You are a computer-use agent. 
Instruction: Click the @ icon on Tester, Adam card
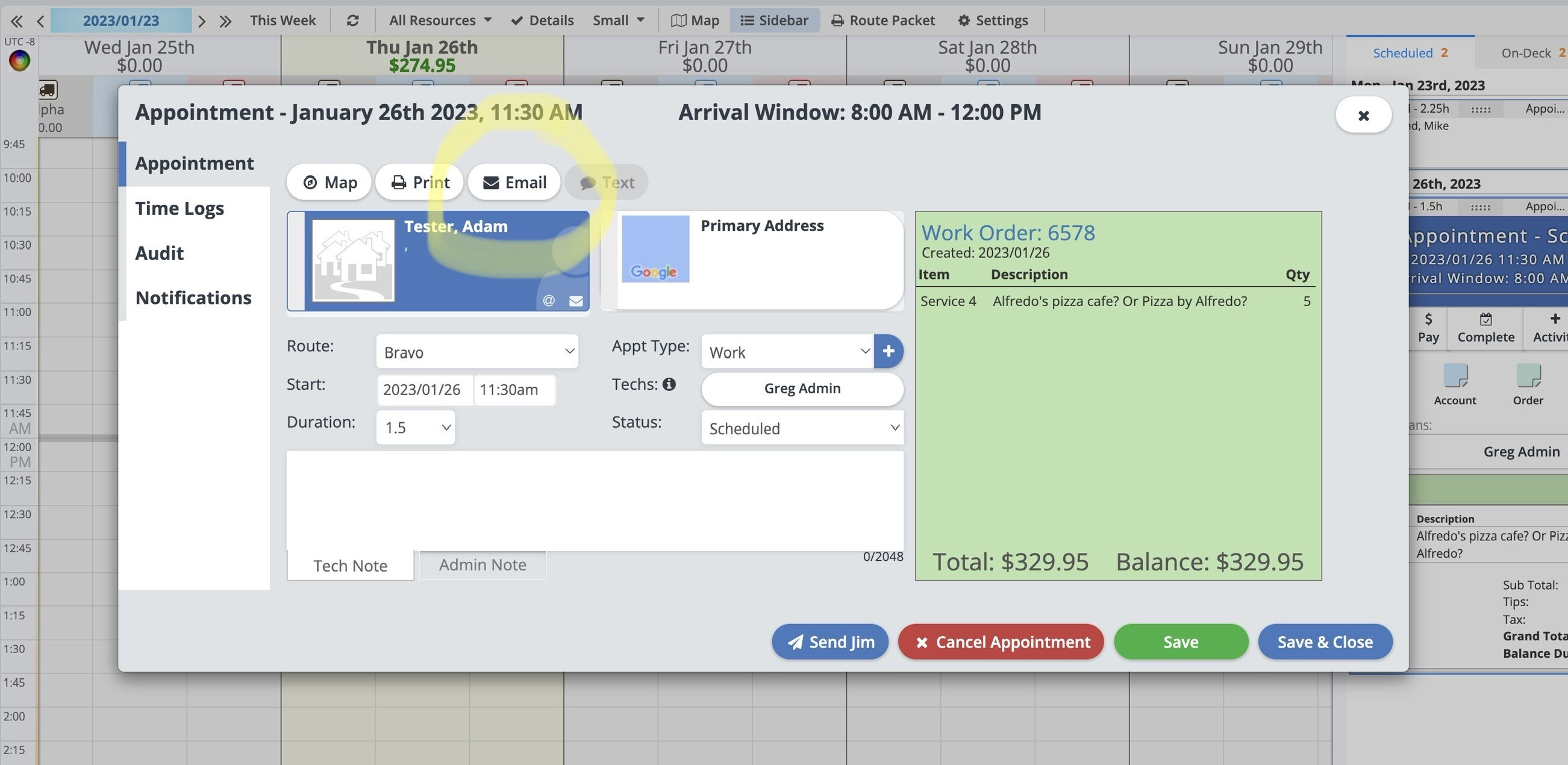coord(548,301)
